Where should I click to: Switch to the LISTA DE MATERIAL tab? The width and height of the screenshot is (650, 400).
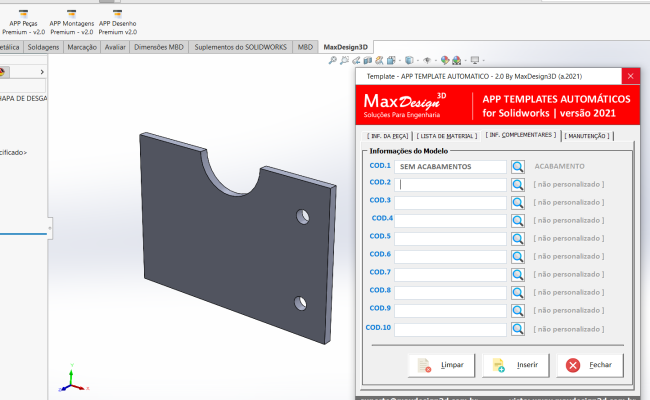pyautogui.click(x=446, y=135)
